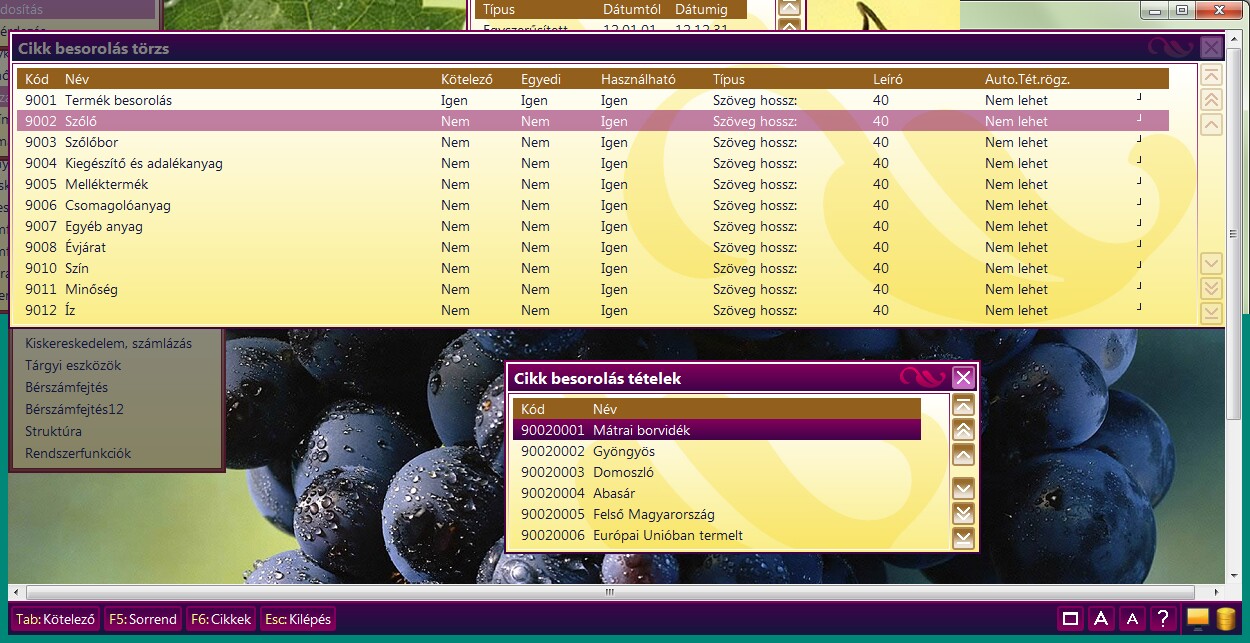The image size is (1250, 643).
Task: Open Bérszámfejtés12 menu item
Action: [74, 409]
